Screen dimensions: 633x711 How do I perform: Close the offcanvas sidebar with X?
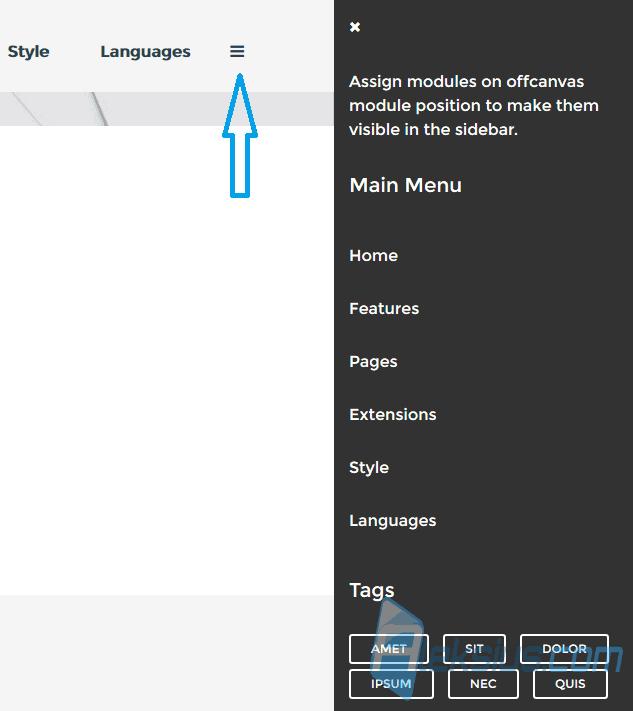tap(355, 27)
